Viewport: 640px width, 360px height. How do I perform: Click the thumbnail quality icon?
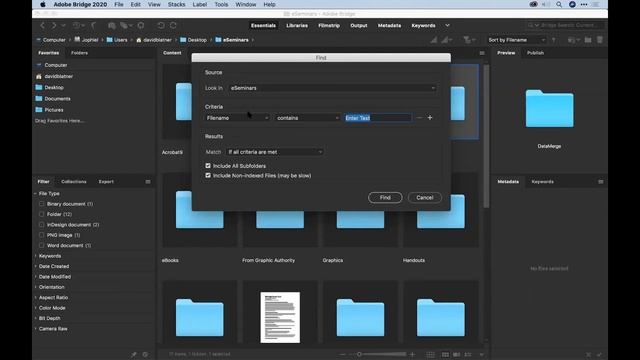[434, 40]
